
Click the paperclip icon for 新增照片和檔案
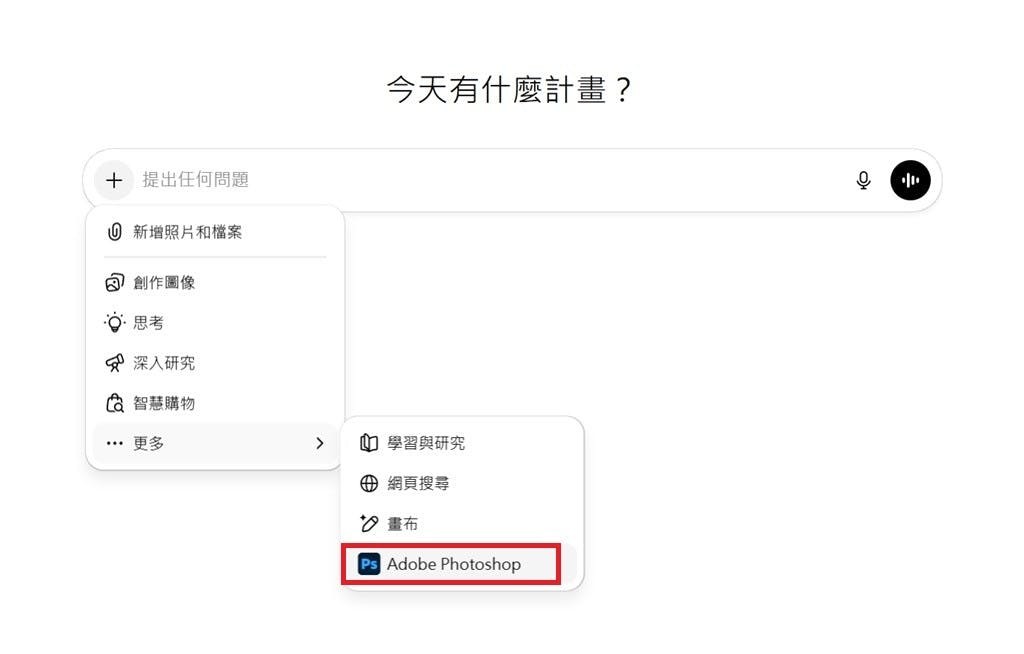(x=115, y=232)
